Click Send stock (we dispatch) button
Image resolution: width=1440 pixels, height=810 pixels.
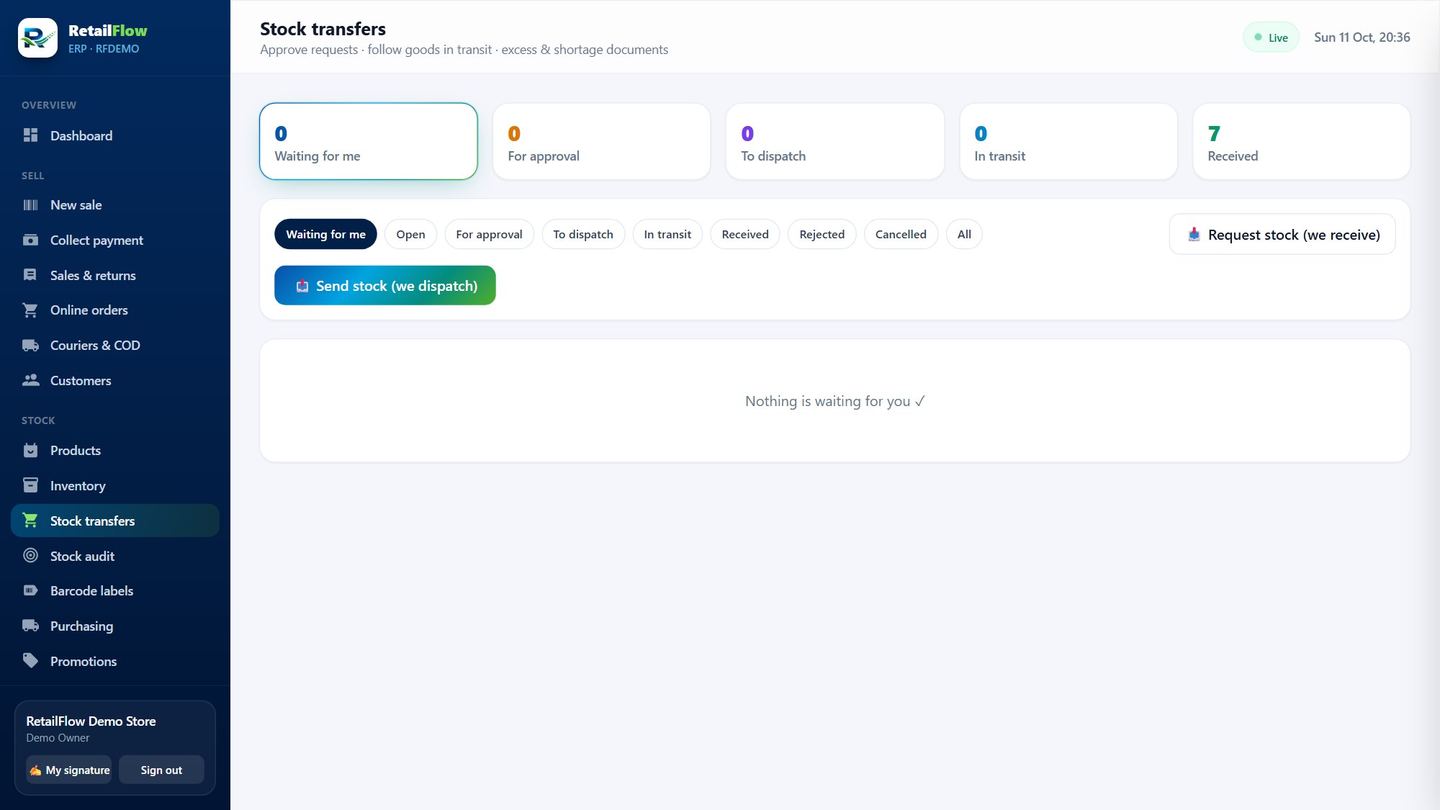pos(385,285)
